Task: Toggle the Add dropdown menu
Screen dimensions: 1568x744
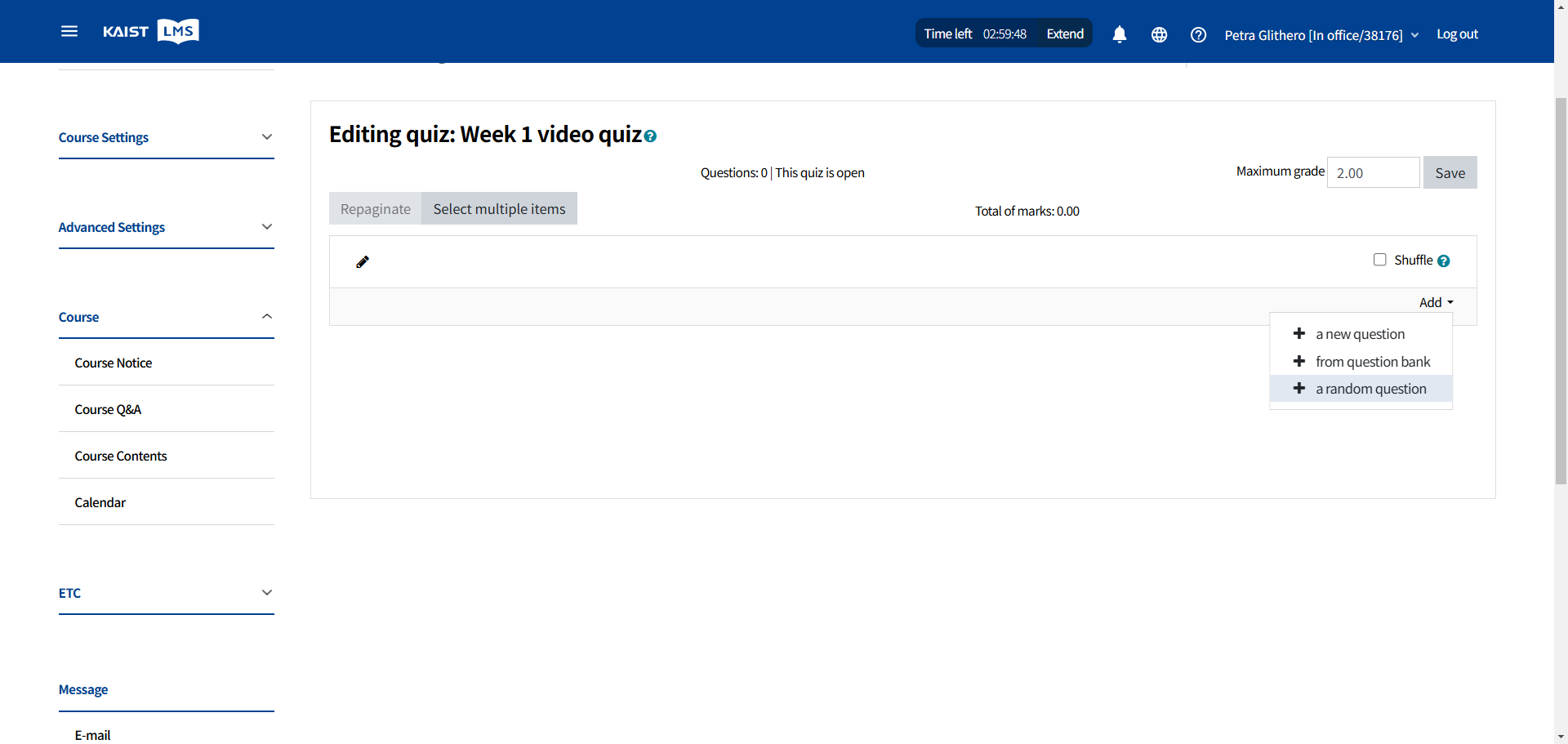Action: (x=1436, y=302)
